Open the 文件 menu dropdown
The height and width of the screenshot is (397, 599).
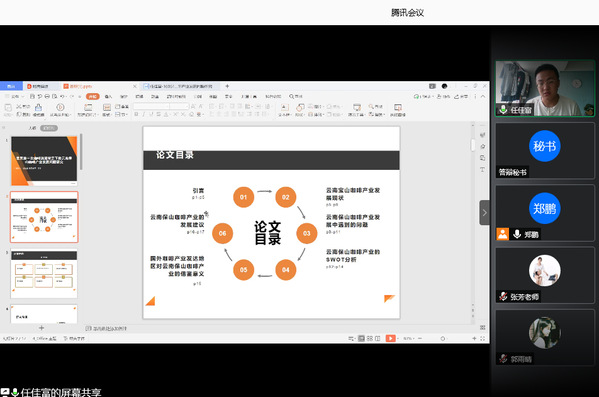(15, 96)
